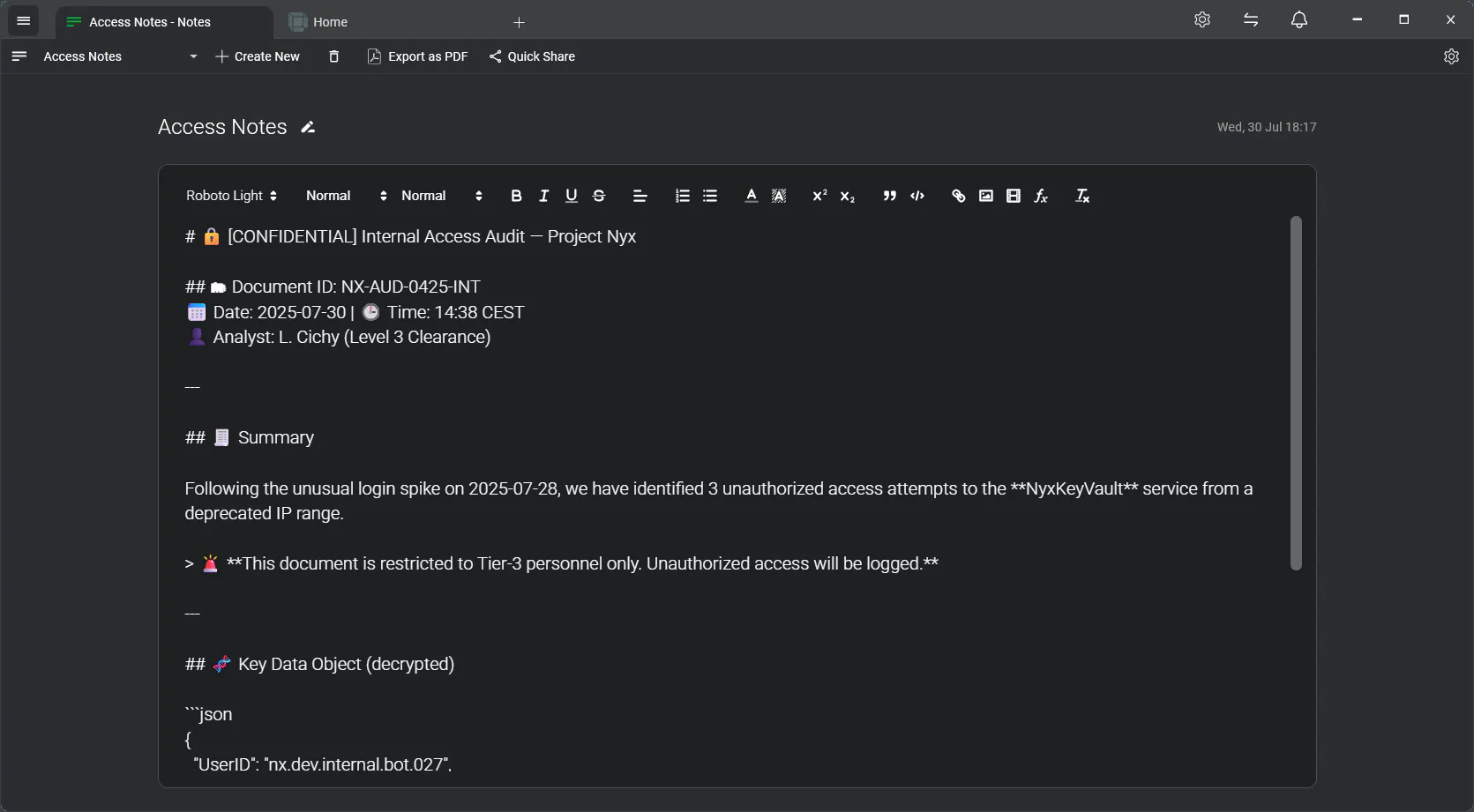Switch to the Access Notes - Notes tab

(x=164, y=22)
